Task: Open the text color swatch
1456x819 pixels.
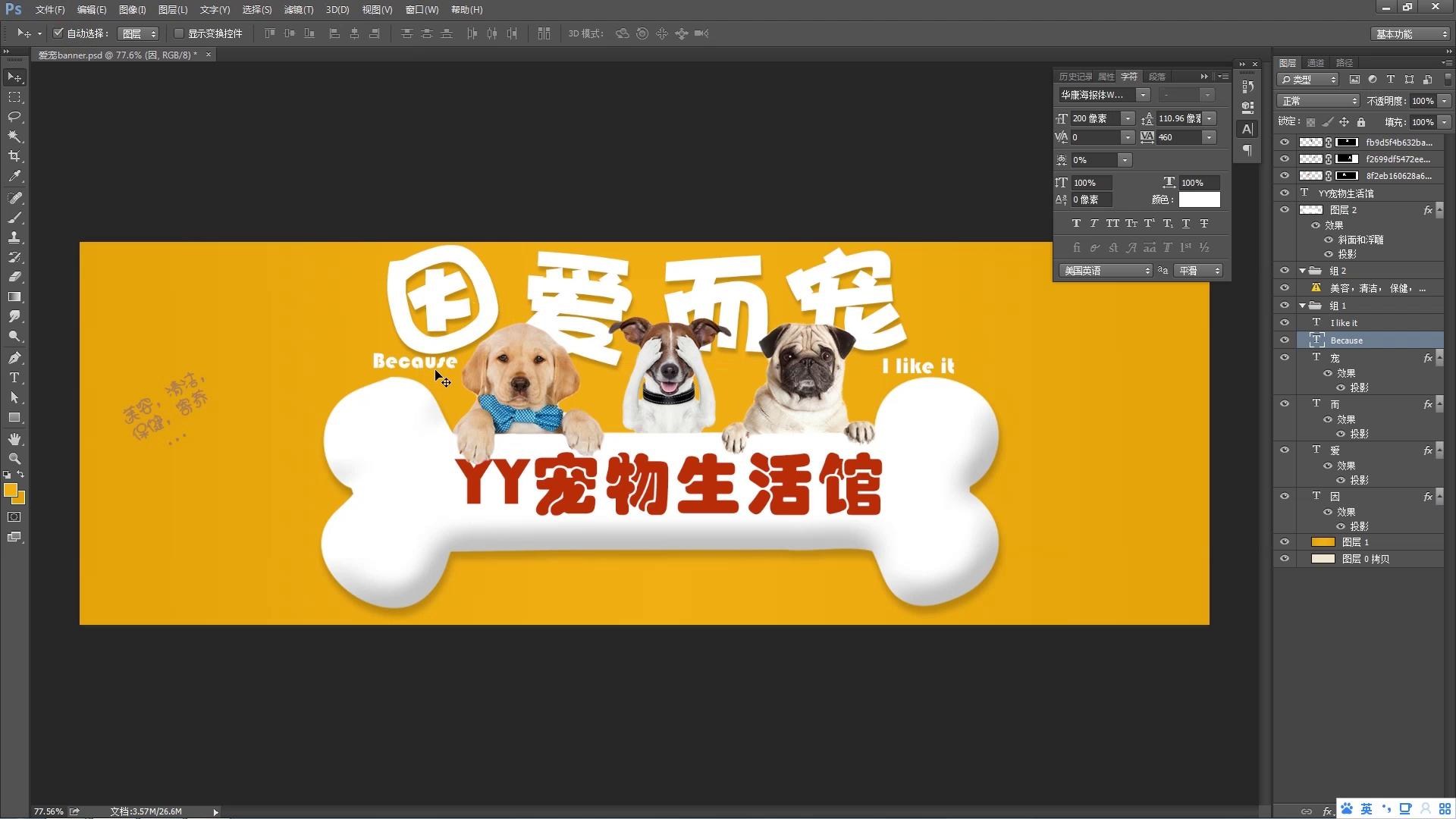Action: point(1199,200)
